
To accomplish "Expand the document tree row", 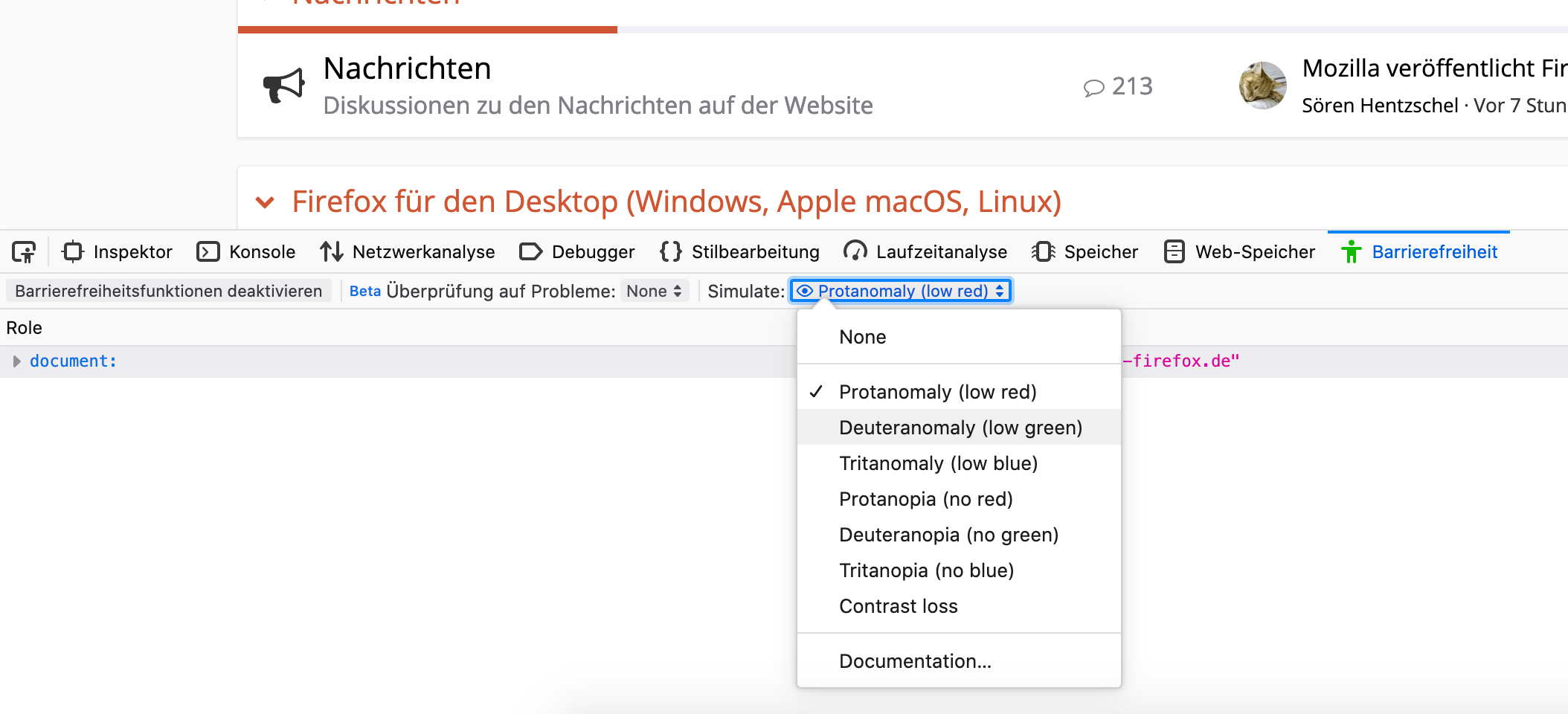I will click(x=16, y=361).
